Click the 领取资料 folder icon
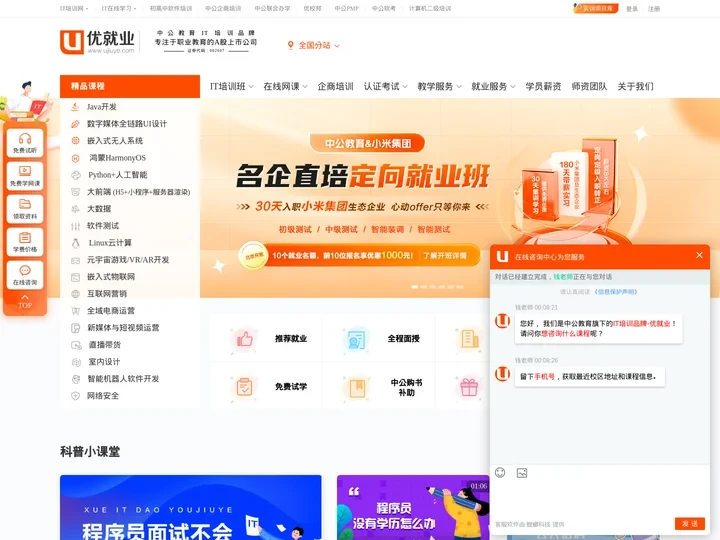Viewport: 720px width, 540px height. [x=25, y=204]
